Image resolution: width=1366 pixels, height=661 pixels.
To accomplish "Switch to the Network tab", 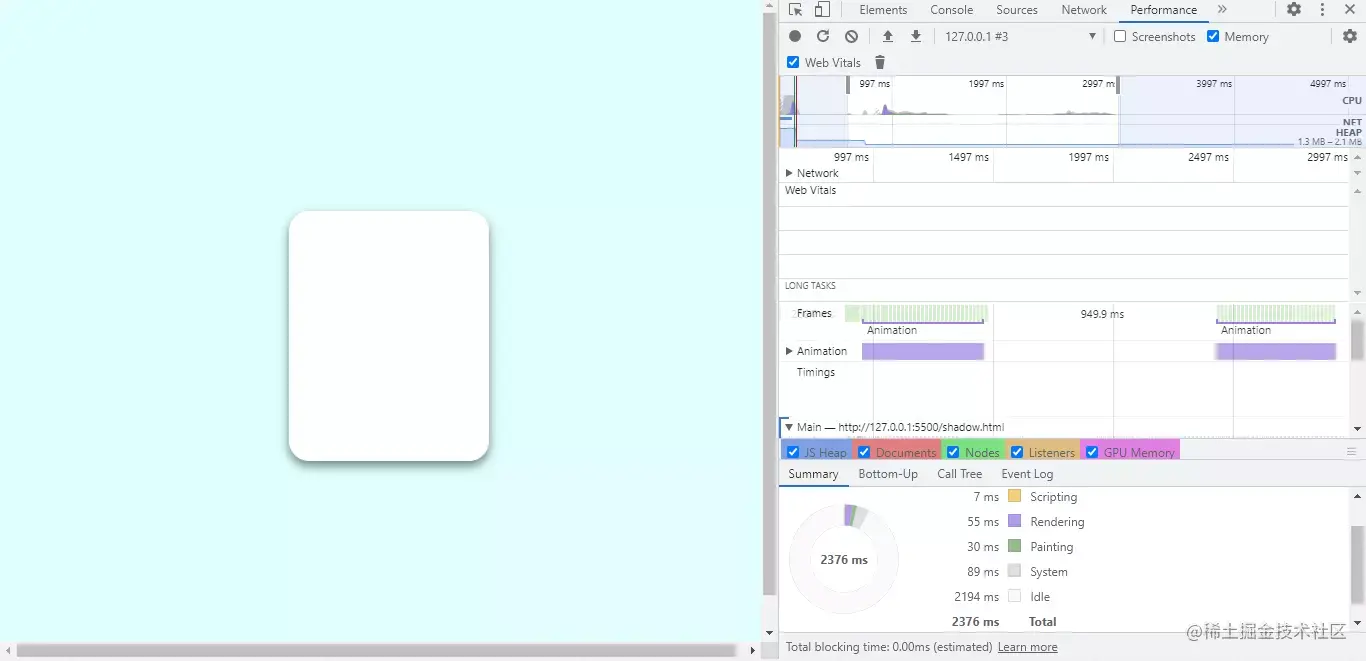I will [1084, 10].
